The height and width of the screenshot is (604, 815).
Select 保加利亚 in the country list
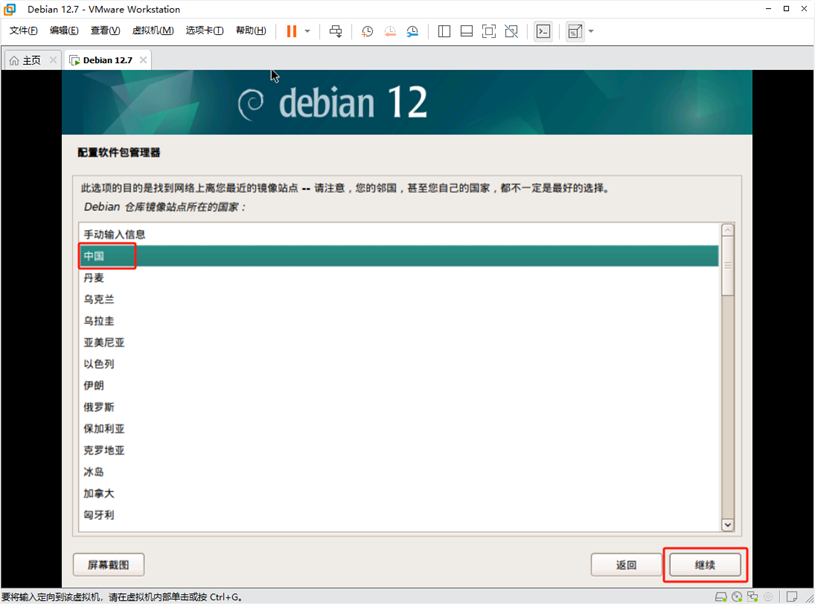(x=399, y=429)
